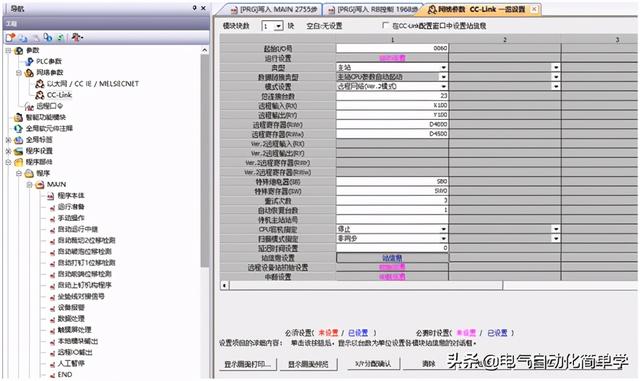Click the 程序 folder icon under 程序部件
This screenshot has width=640, height=381.
[29, 174]
